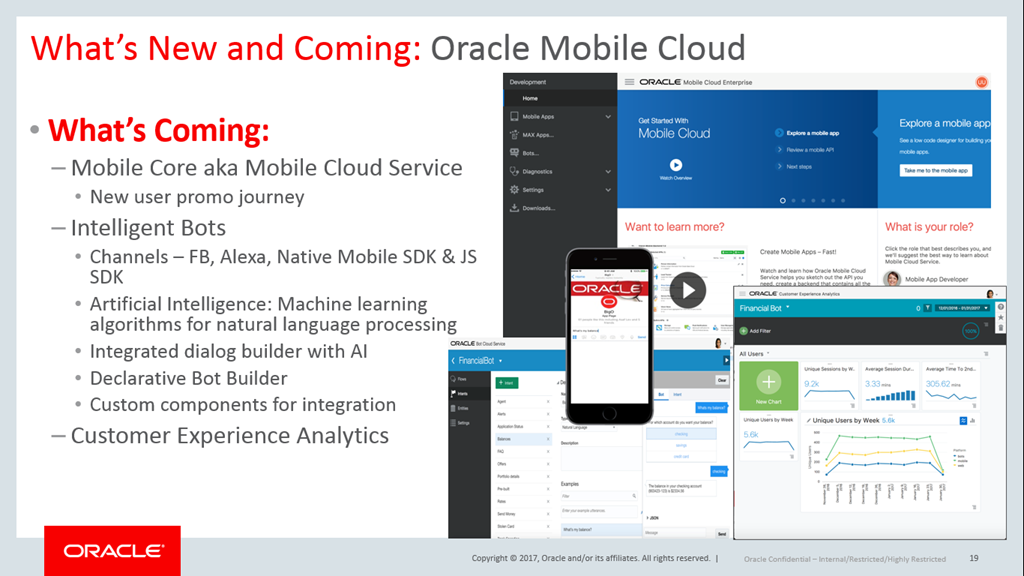Select Home in the Development sidebar

click(x=530, y=98)
